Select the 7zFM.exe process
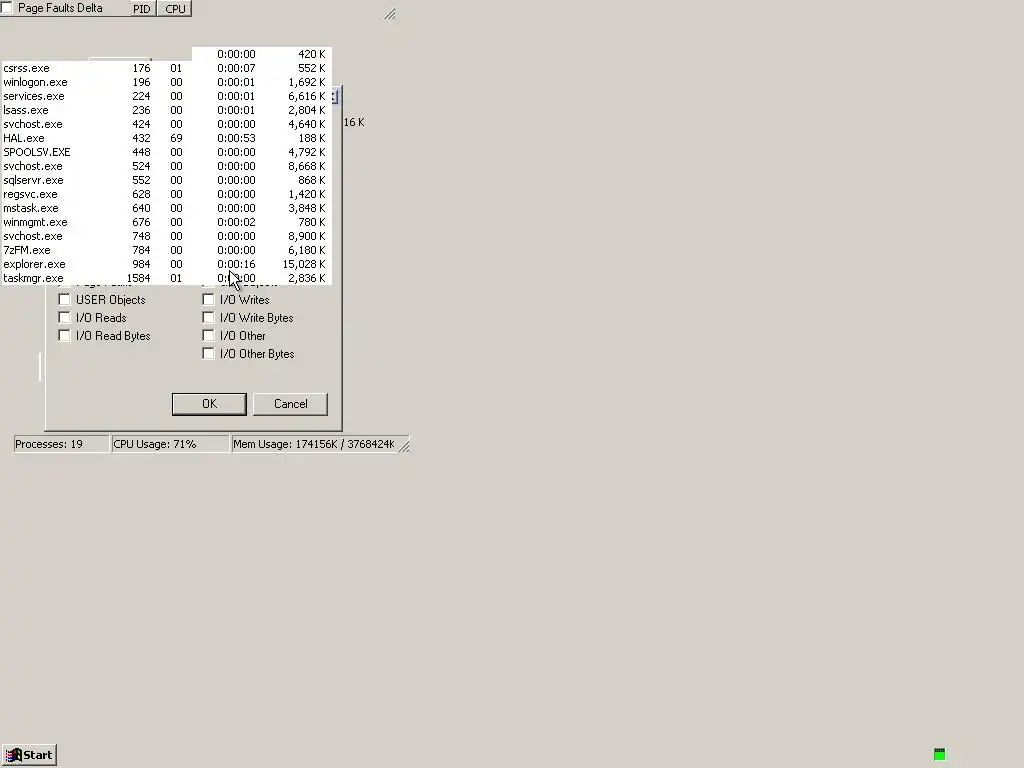 167,250
